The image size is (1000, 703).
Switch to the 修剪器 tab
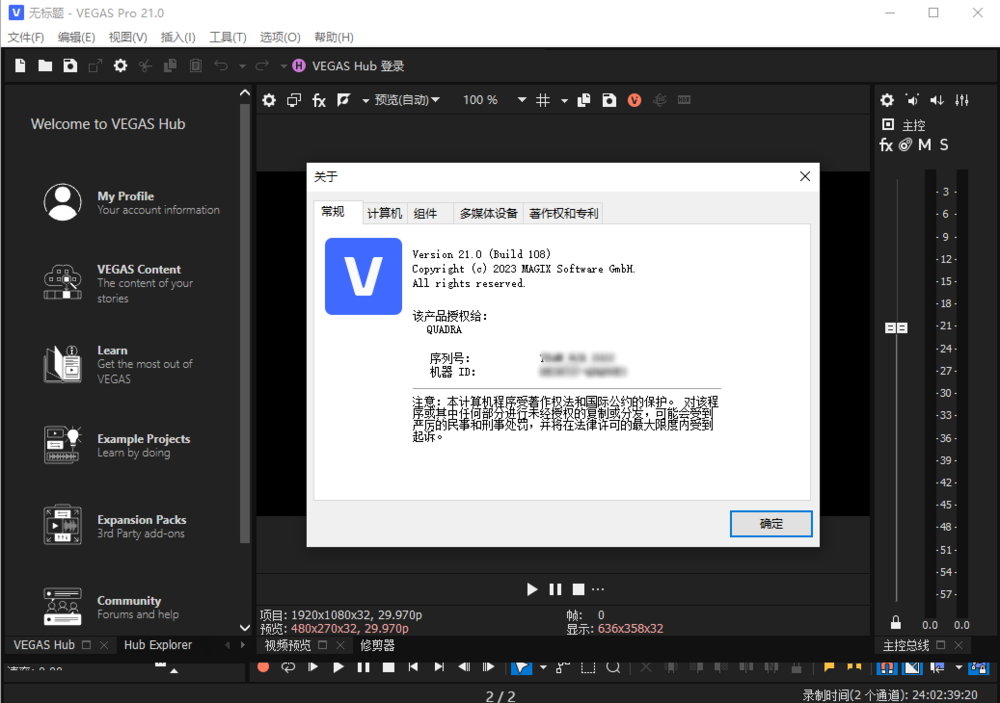pos(378,646)
